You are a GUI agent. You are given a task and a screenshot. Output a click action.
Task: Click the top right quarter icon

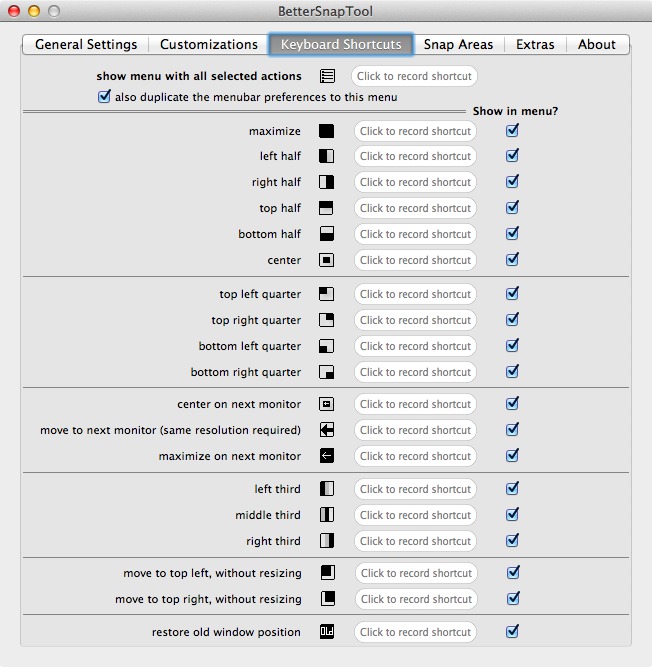[326, 320]
